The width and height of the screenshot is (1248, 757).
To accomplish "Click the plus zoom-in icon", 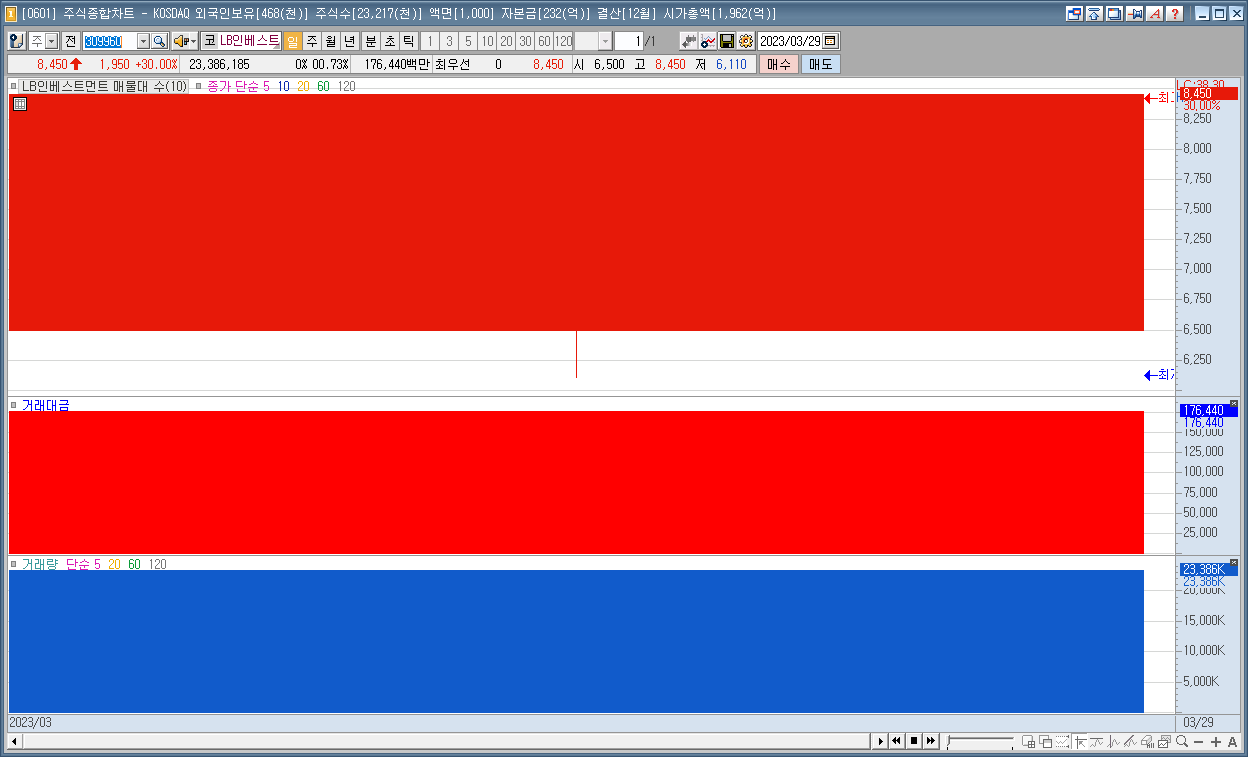I will click(1215, 741).
